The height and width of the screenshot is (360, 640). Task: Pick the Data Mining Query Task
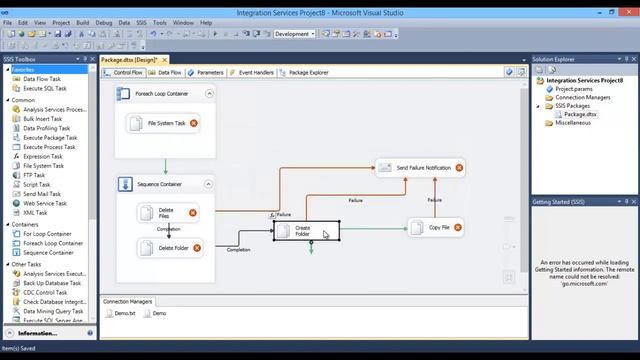coord(53,311)
